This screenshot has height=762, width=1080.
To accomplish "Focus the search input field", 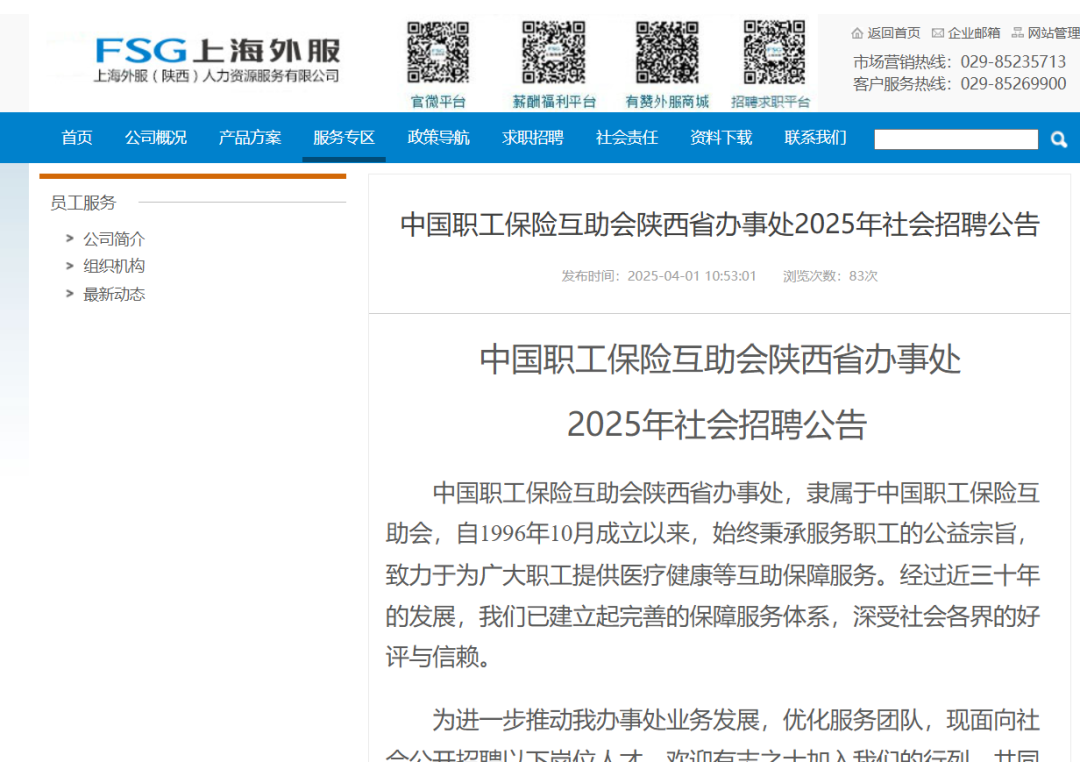I will [x=956, y=140].
